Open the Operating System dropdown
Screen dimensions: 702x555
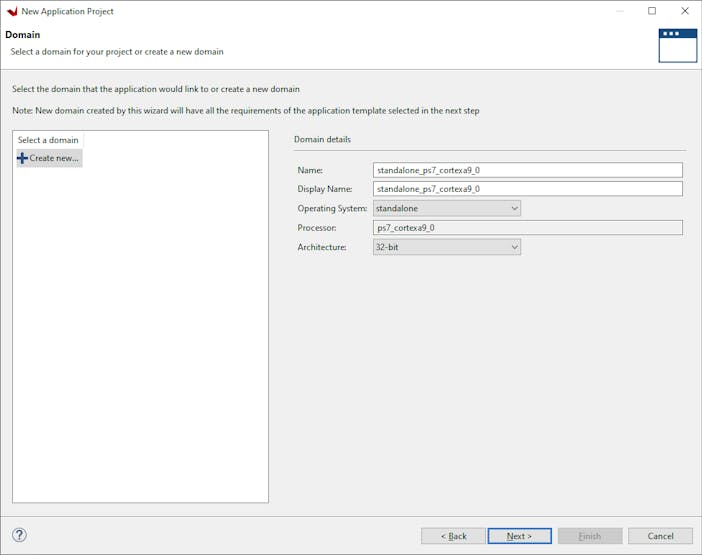[446, 208]
